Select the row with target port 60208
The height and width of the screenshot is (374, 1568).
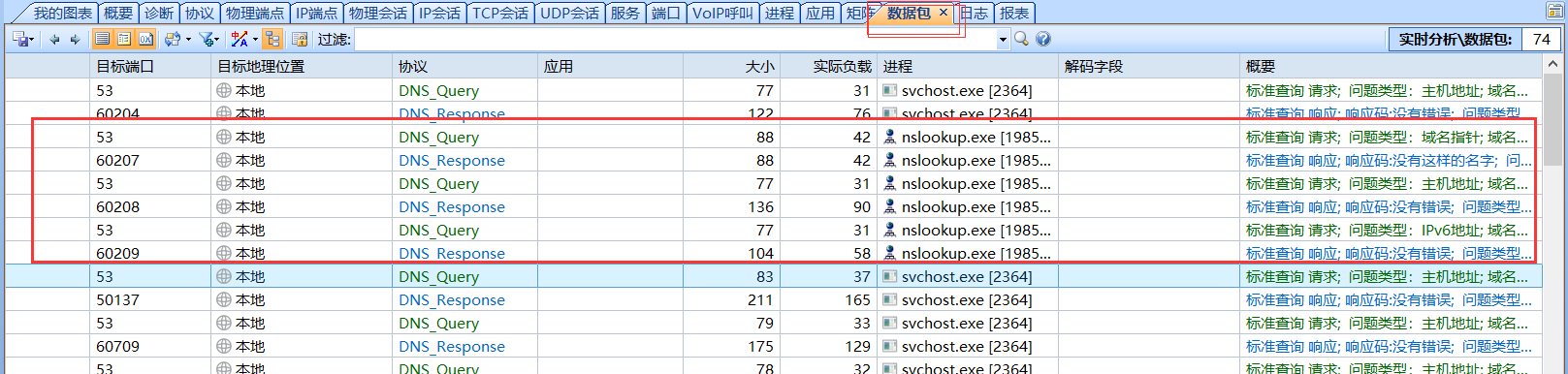(773, 206)
